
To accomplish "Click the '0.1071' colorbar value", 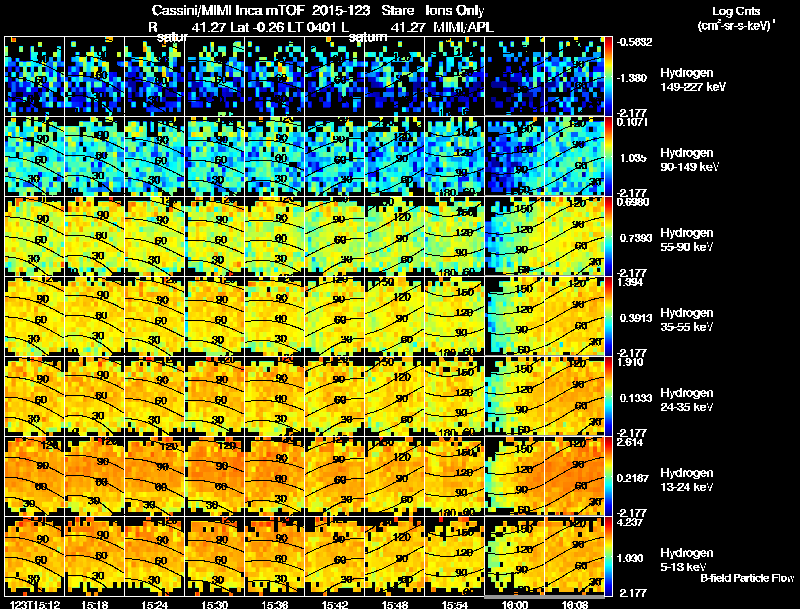I will (x=632, y=122).
